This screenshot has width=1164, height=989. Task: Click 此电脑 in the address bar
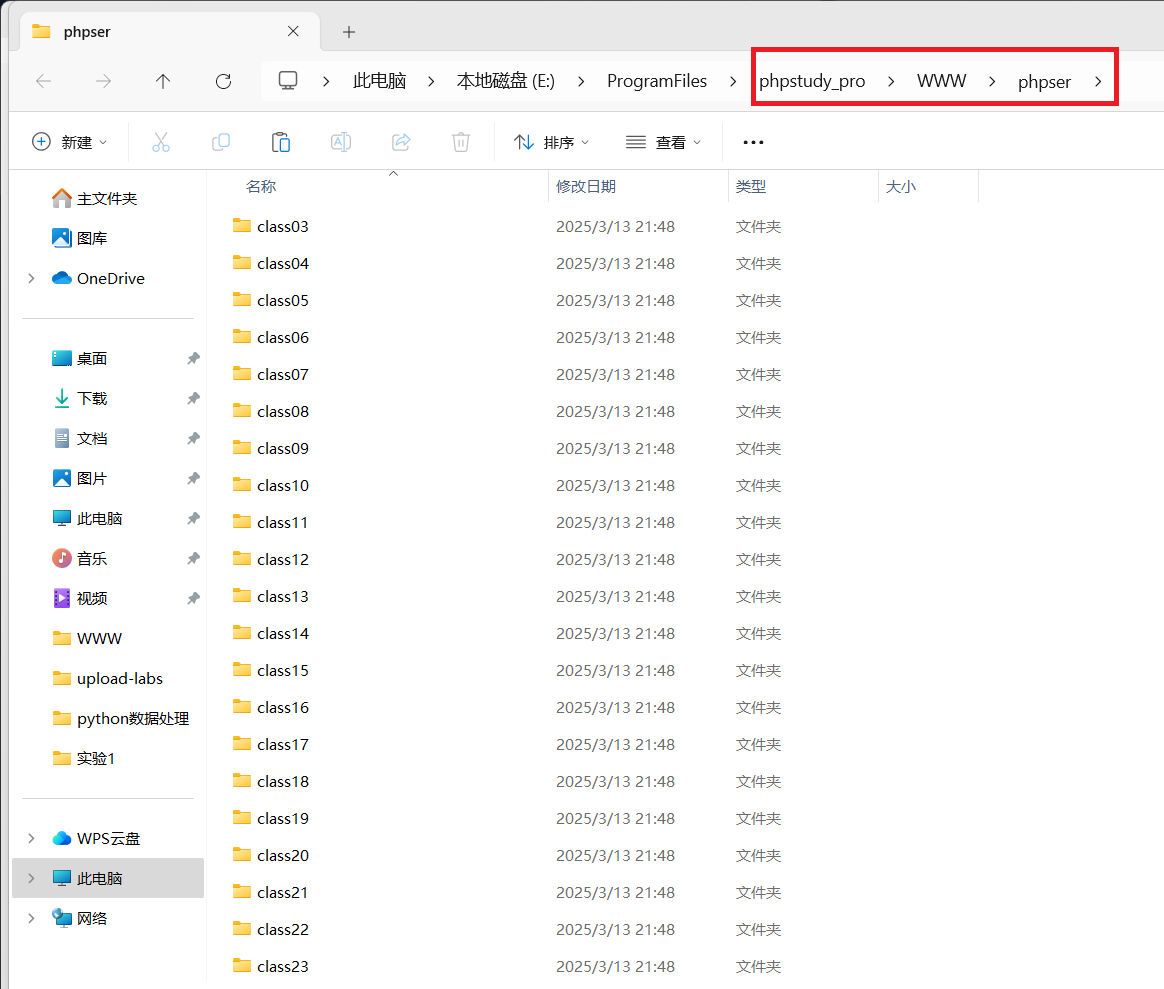point(379,81)
